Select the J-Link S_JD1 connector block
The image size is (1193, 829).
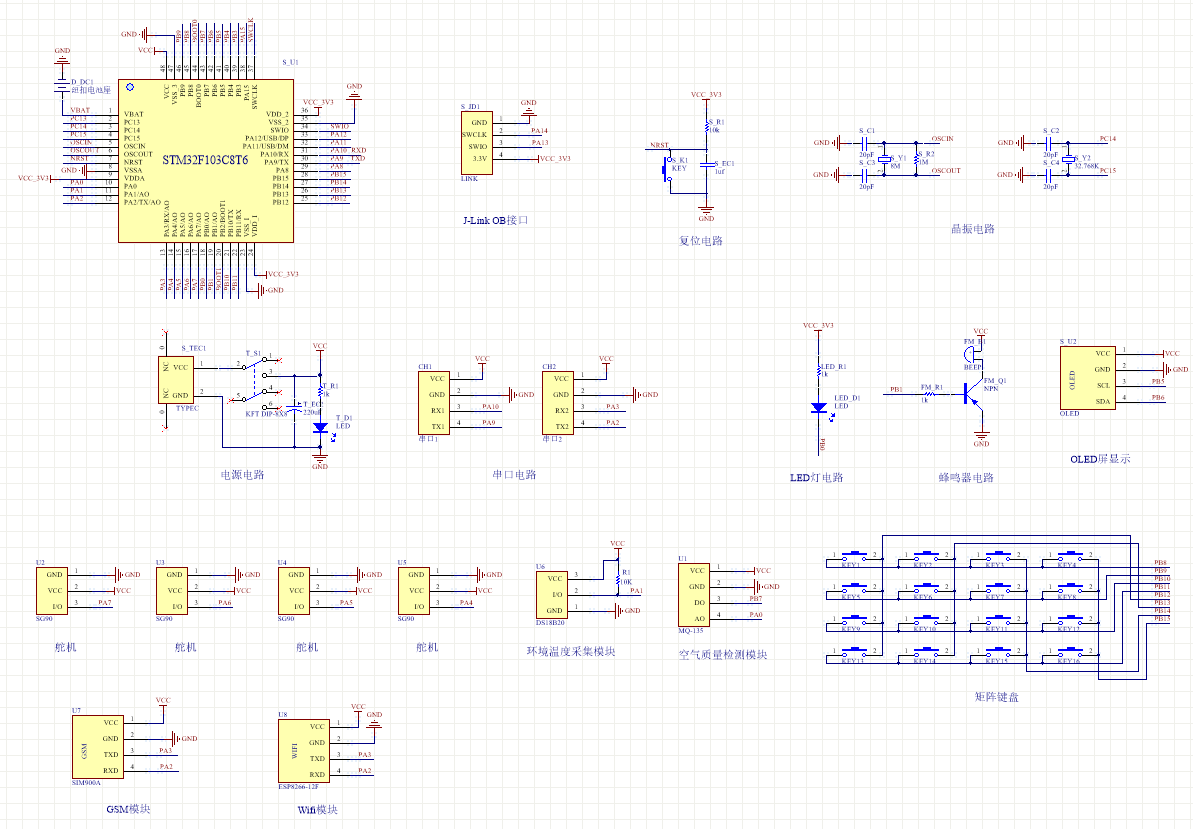(x=476, y=143)
